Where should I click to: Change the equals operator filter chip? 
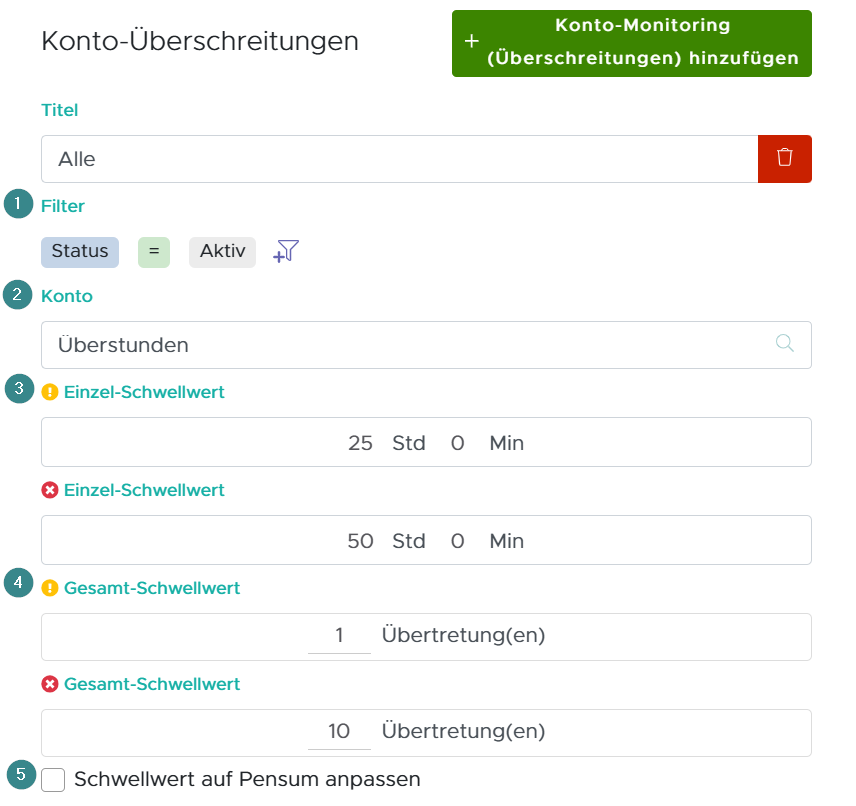[x=153, y=252]
